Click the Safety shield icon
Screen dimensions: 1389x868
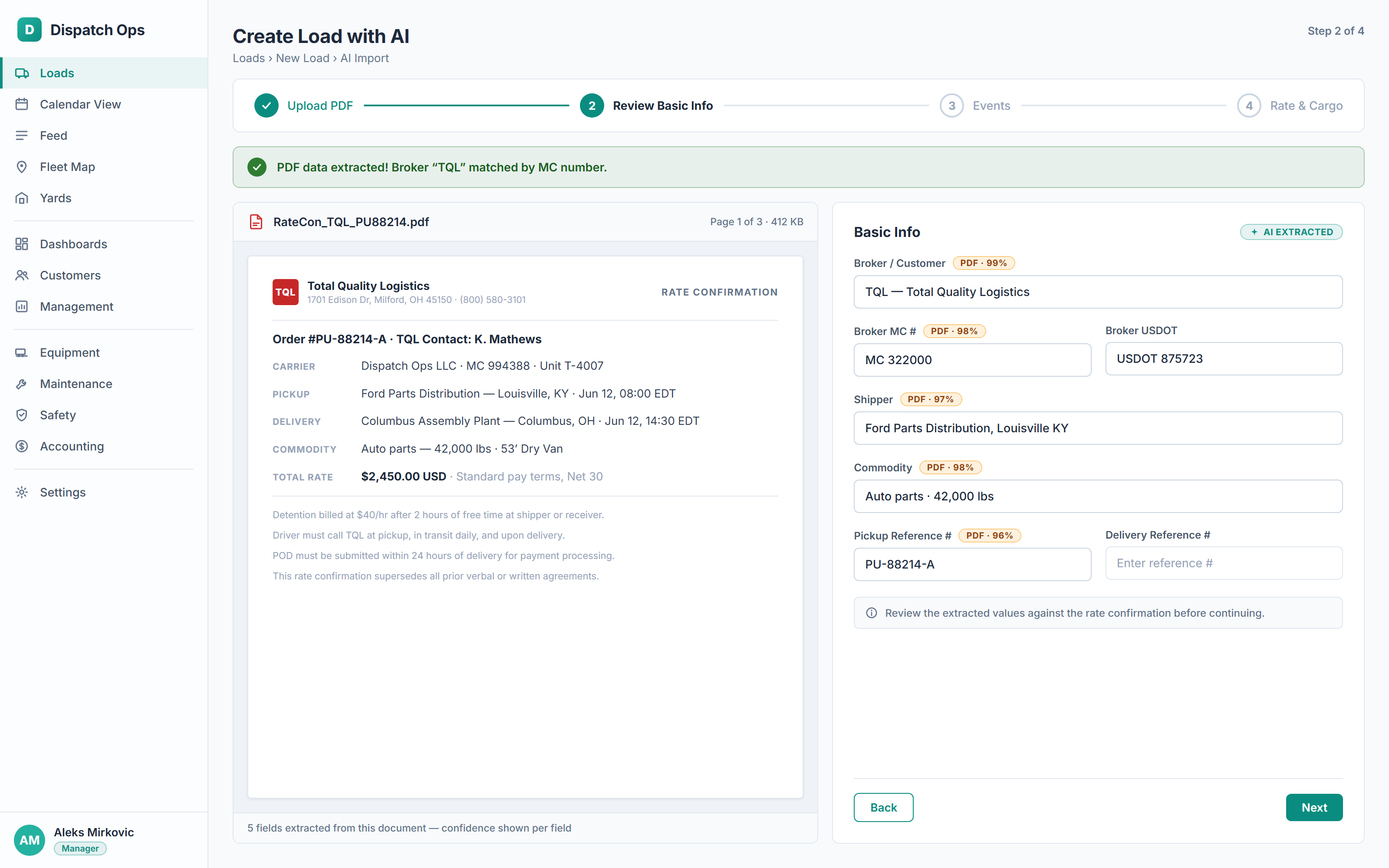click(x=22, y=415)
